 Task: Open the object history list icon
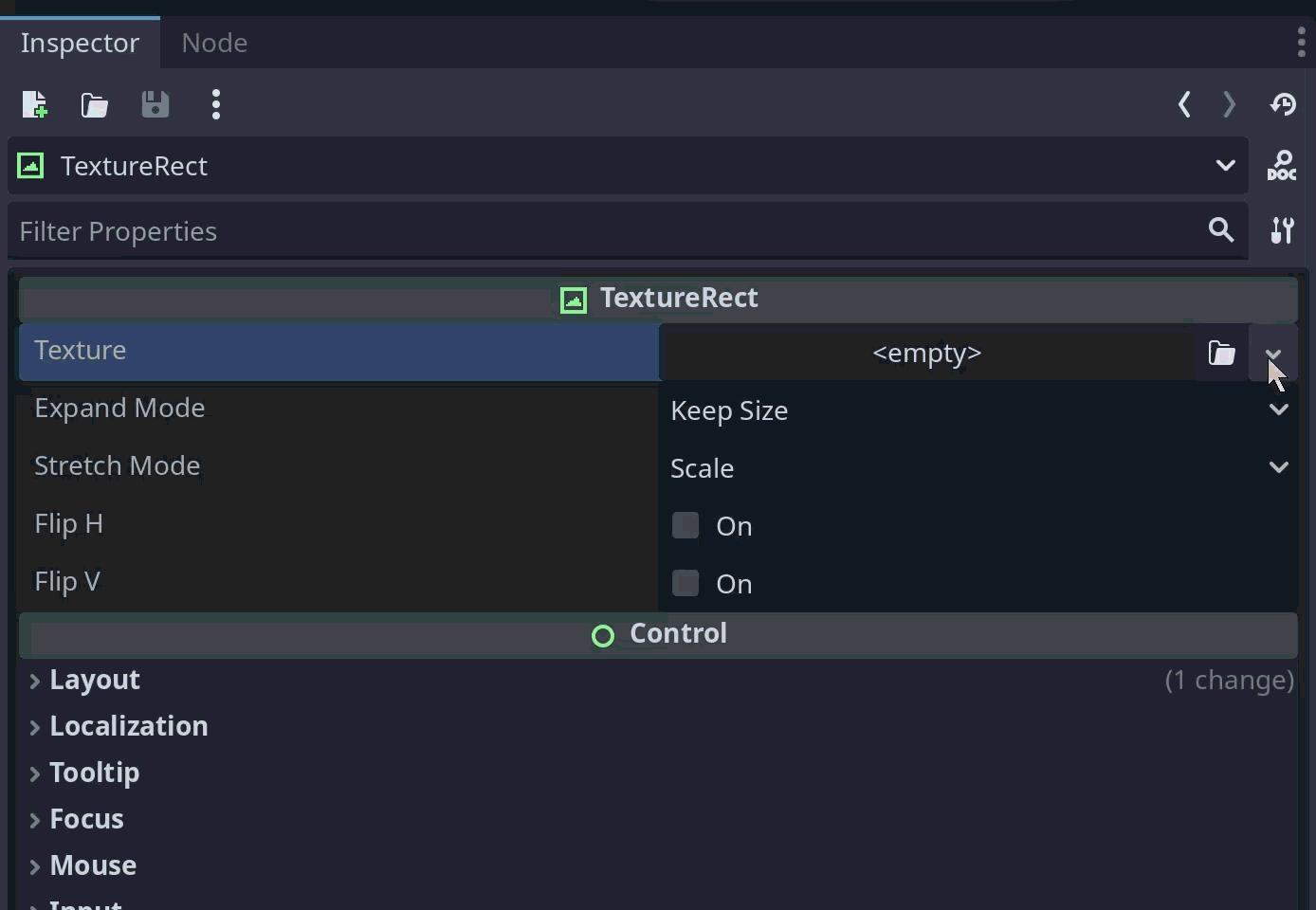(x=1283, y=104)
